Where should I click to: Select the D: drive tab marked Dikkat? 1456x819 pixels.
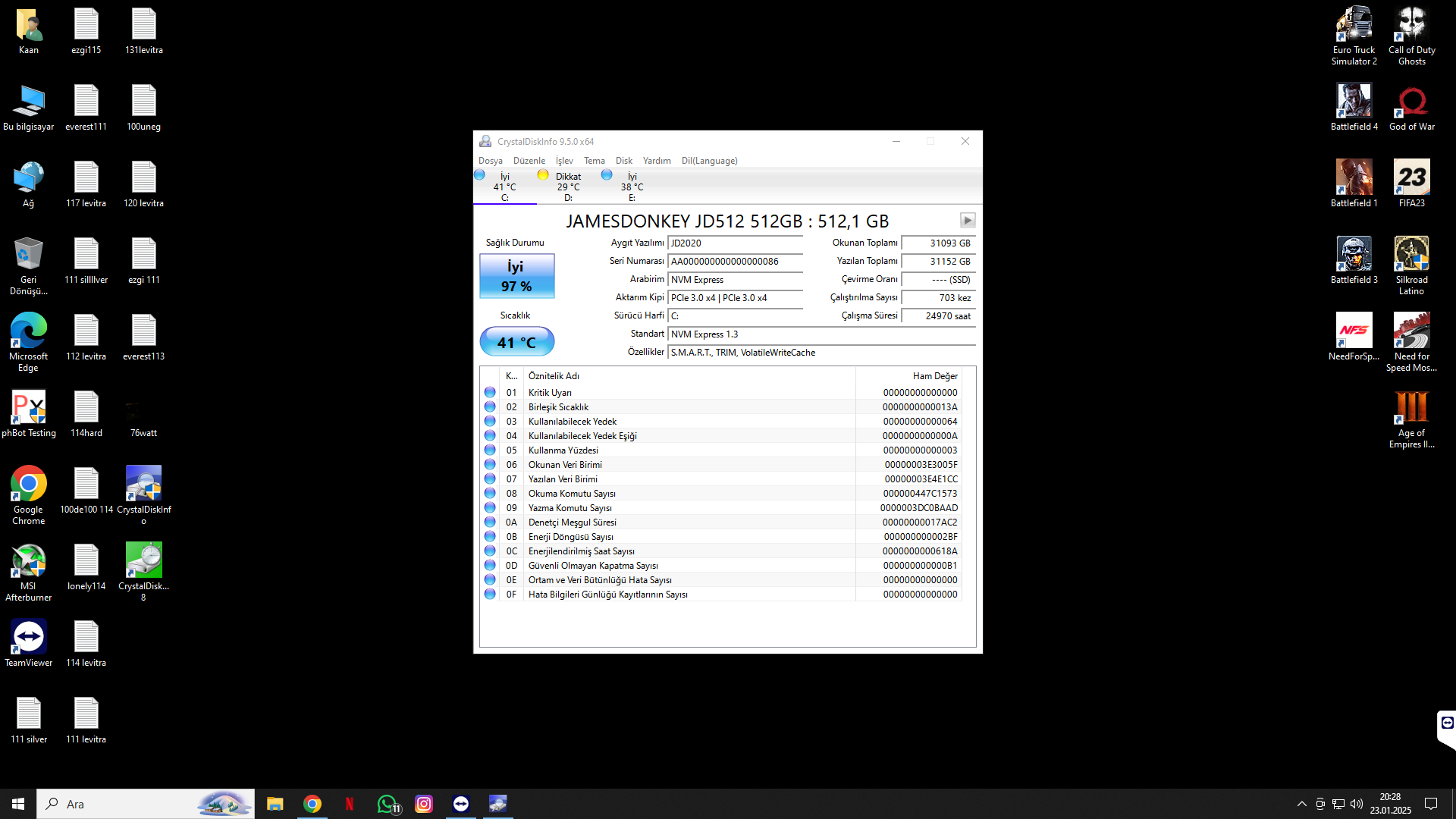pyautogui.click(x=568, y=187)
